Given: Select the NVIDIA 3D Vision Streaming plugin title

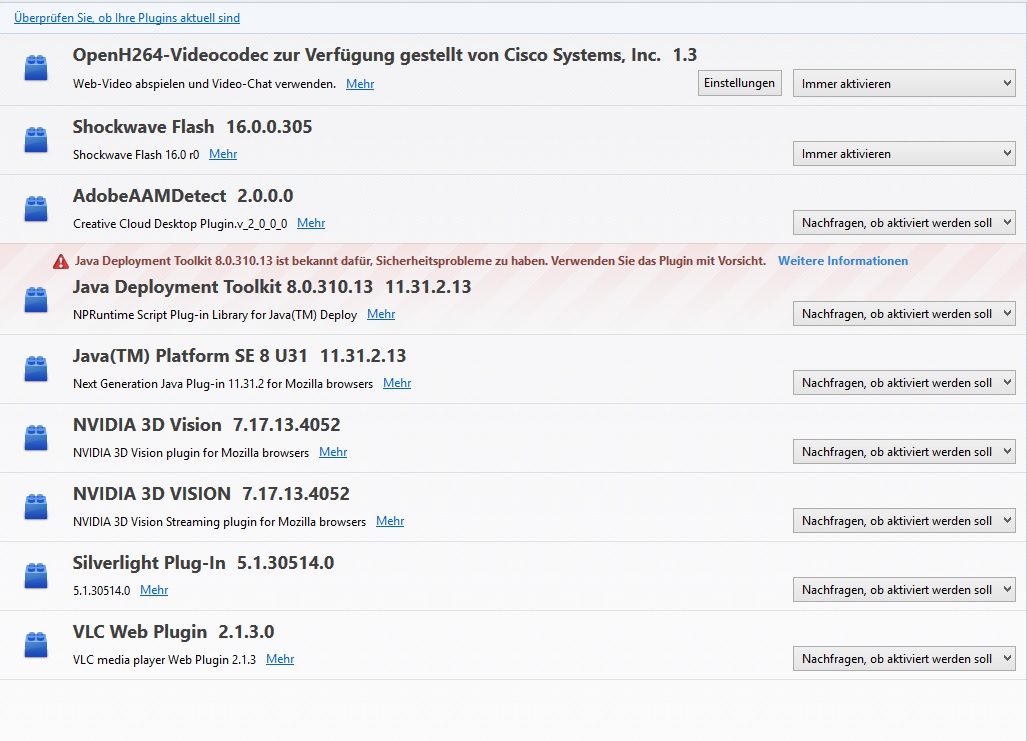Looking at the screenshot, I should (x=211, y=494).
